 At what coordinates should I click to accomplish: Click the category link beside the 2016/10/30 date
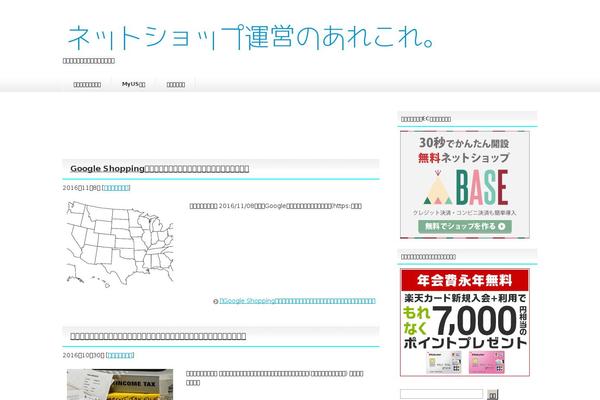[120, 355]
